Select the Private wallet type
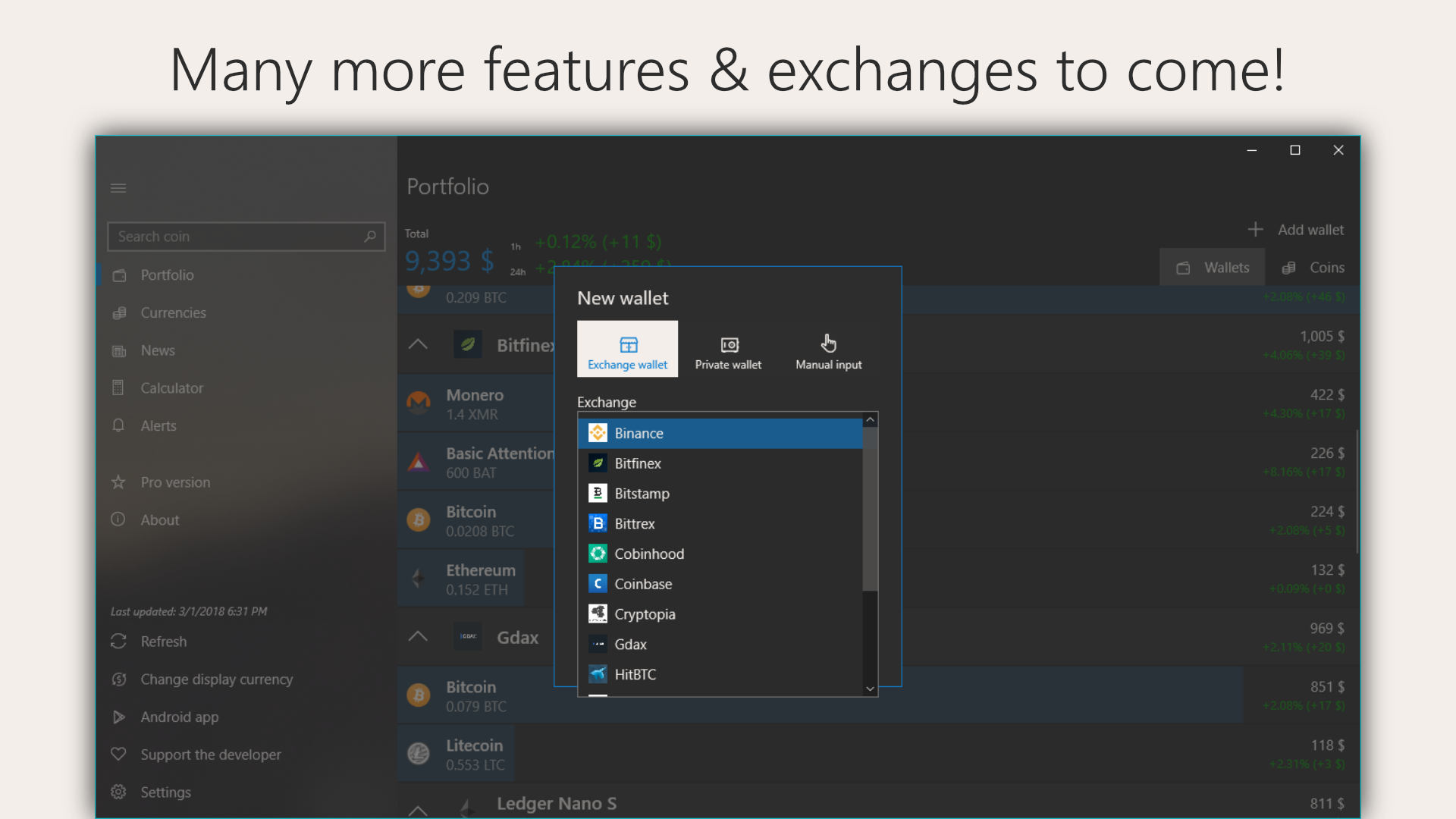The height and width of the screenshot is (819, 1456). click(728, 350)
